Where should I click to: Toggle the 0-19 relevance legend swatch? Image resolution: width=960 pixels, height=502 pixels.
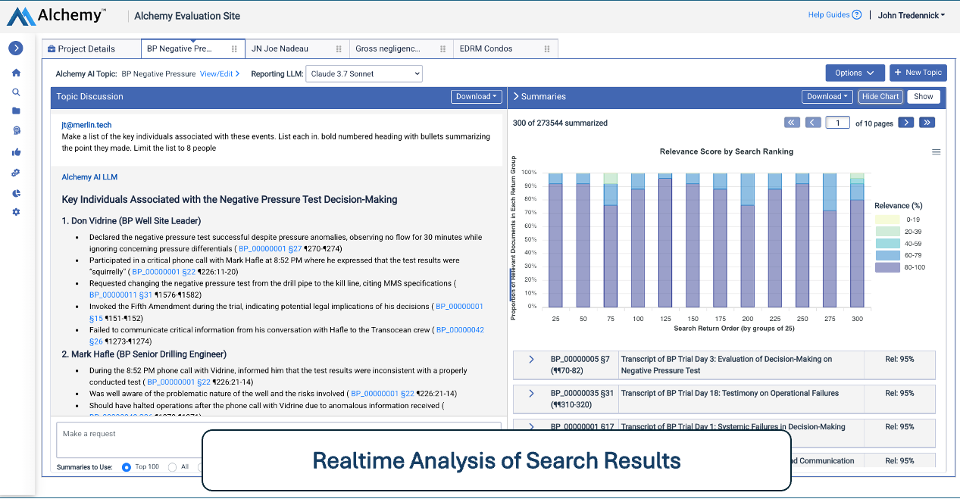point(887,219)
